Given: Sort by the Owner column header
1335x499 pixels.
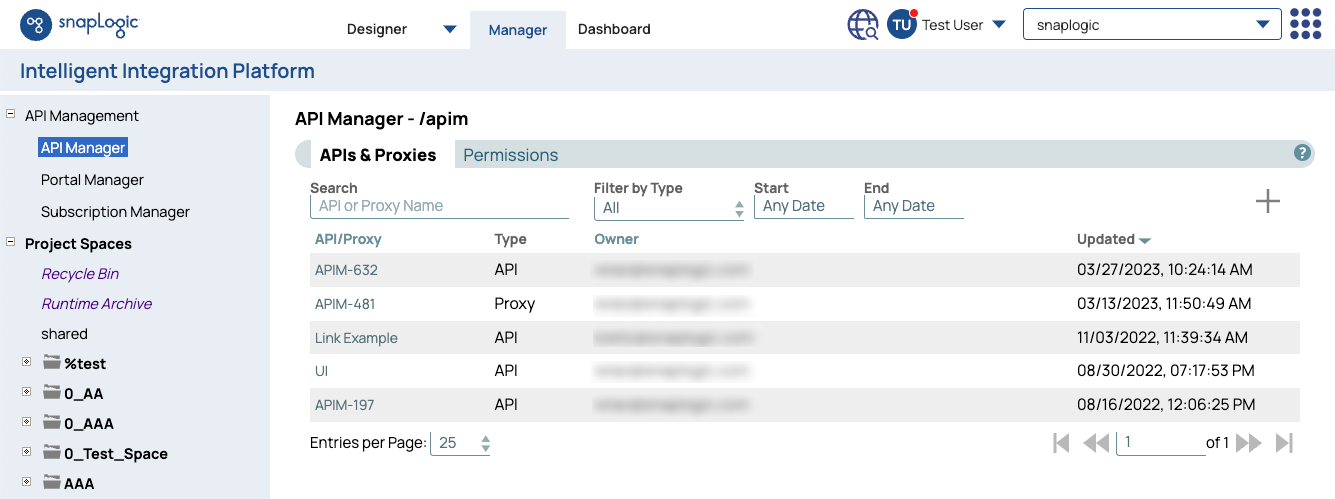Looking at the screenshot, I should [x=616, y=239].
